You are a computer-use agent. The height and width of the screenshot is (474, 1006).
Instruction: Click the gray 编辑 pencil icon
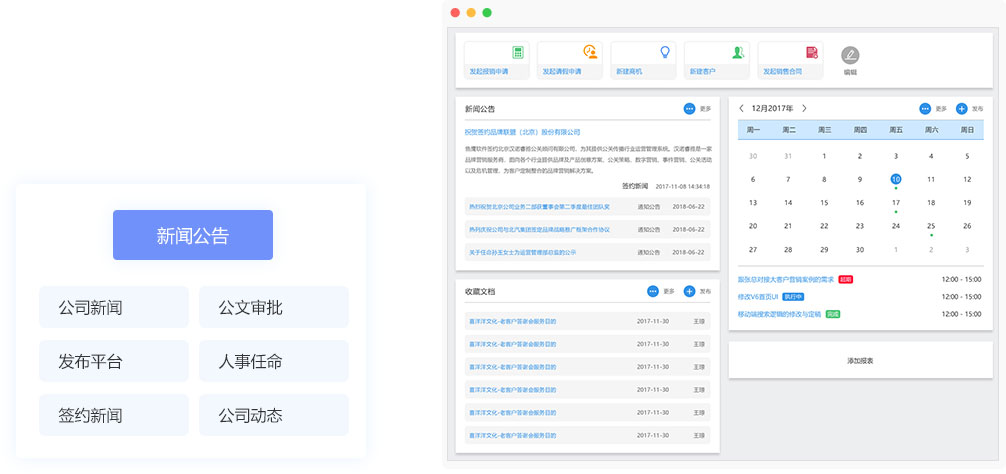coord(850,55)
